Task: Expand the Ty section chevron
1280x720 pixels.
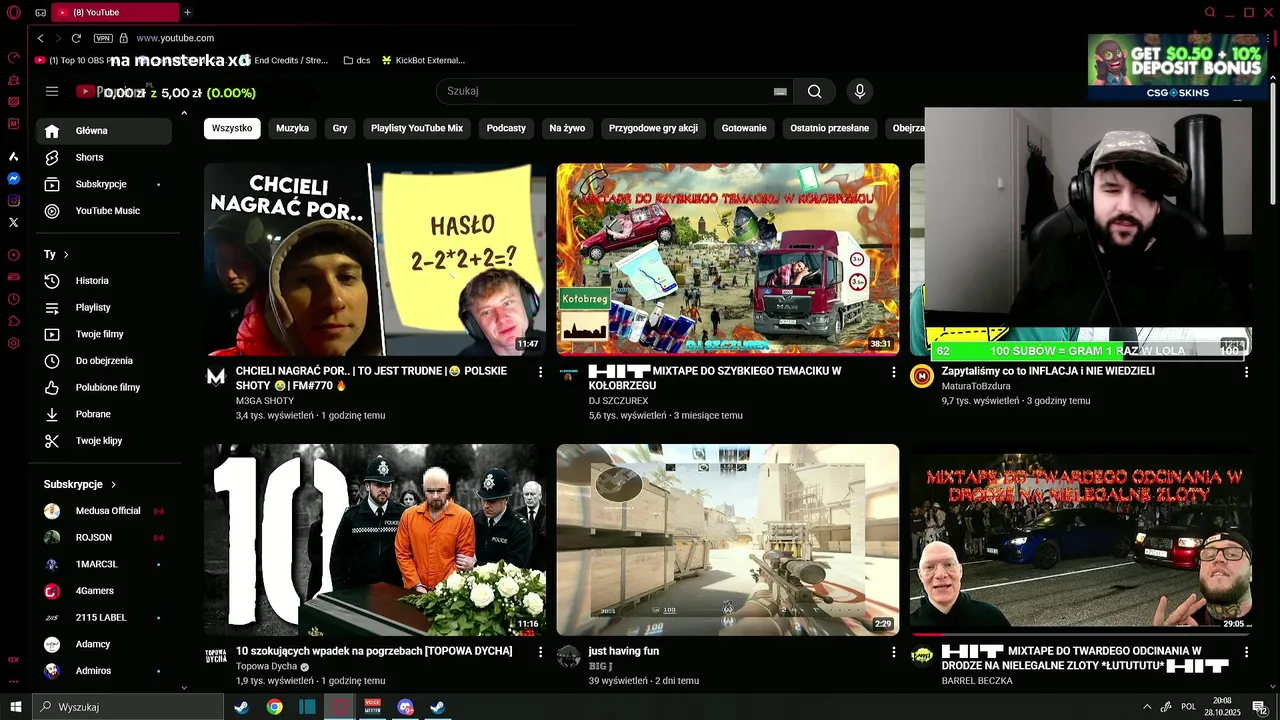Action: coord(66,255)
